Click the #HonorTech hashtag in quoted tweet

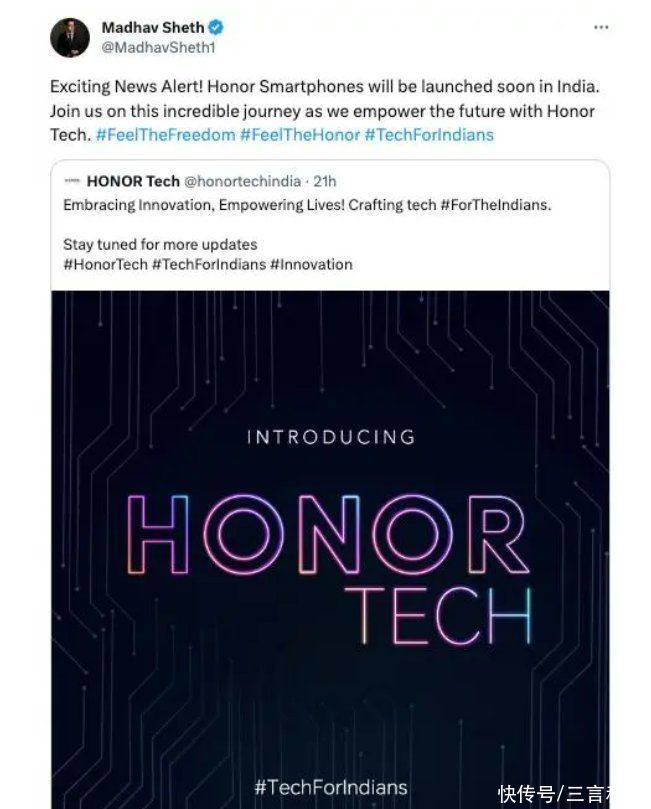click(105, 264)
